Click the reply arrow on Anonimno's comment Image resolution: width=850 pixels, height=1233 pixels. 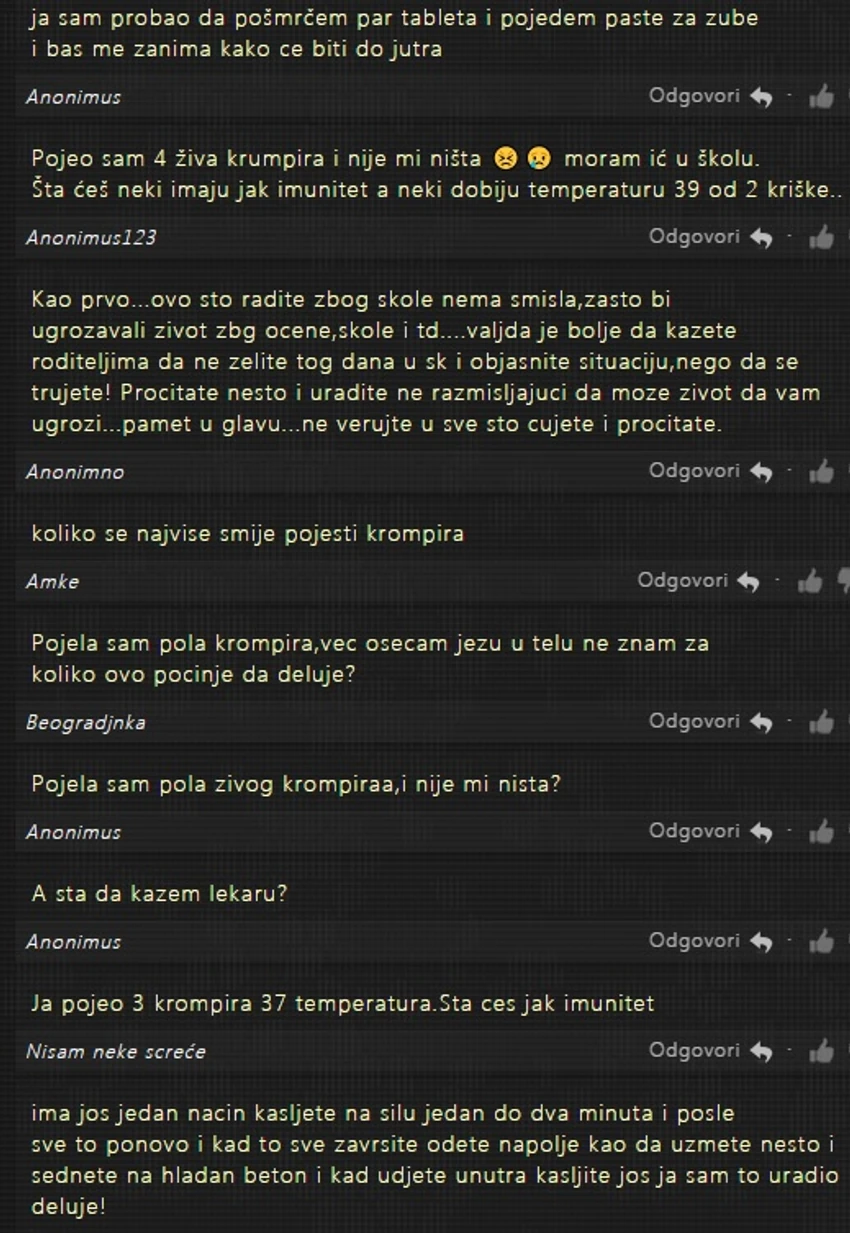[761, 472]
